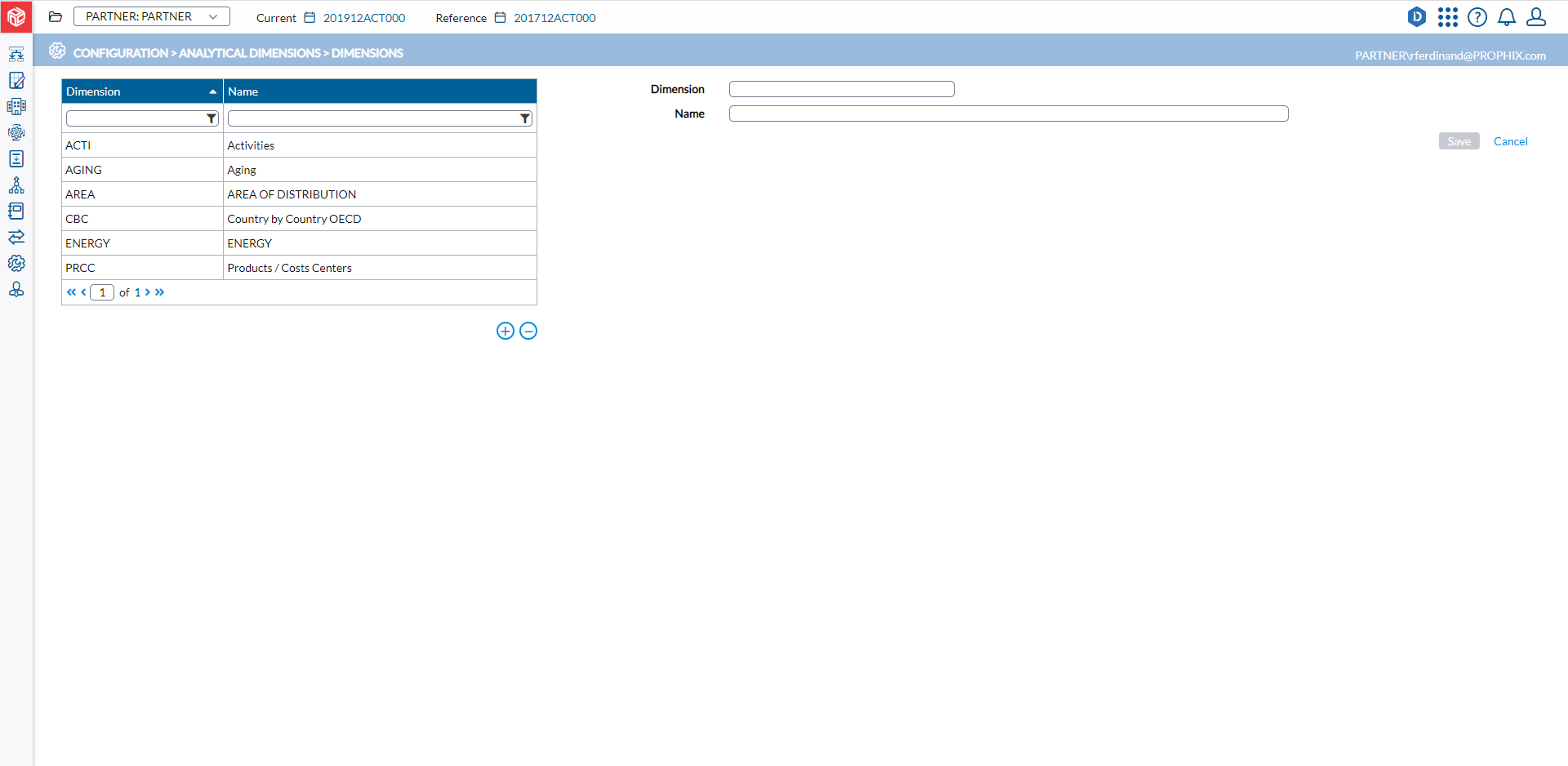Click the Country by Country OECD cell
1568x766 pixels.
(380, 219)
